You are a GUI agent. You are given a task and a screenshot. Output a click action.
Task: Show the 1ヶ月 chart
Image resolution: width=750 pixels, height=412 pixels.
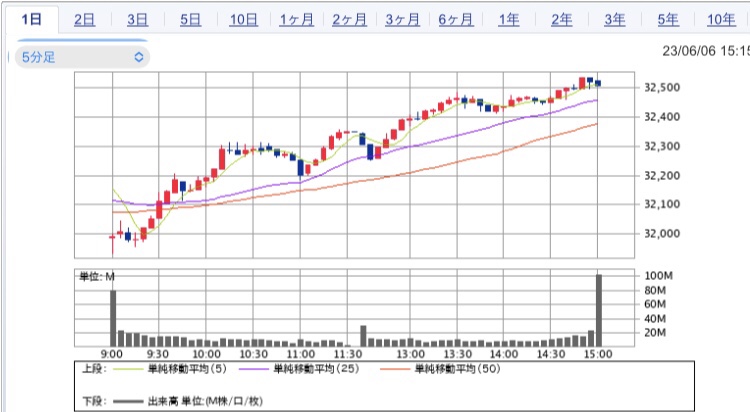click(x=297, y=20)
